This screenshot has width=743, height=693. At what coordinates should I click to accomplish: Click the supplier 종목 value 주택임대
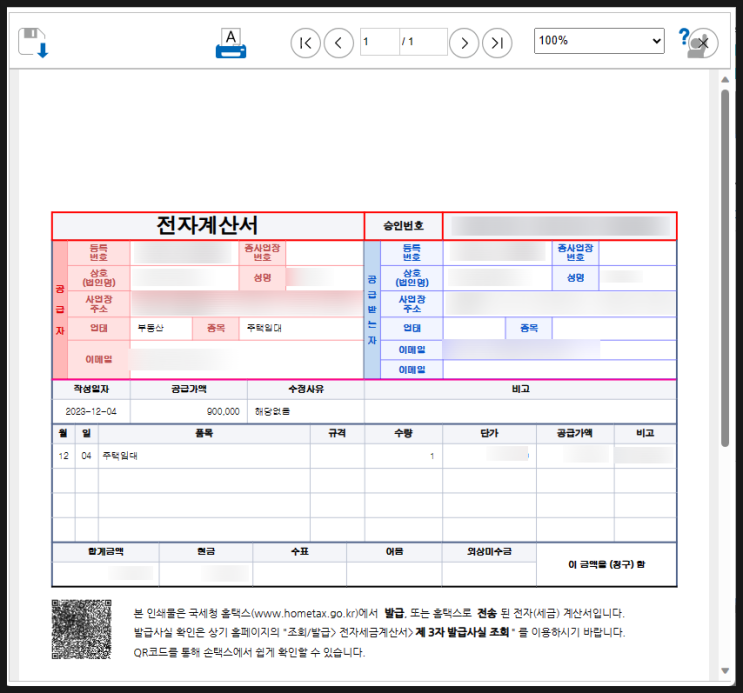click(x=264, y=328)
